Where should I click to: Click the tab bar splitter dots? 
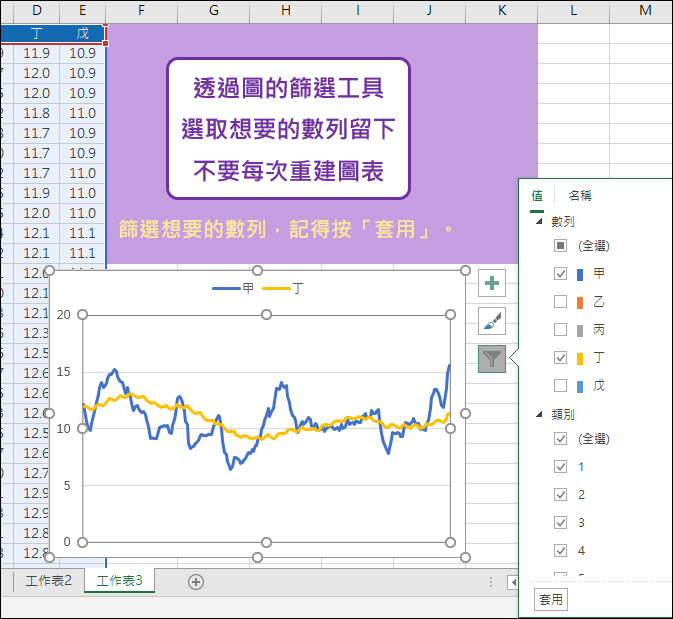coord(491,582)
